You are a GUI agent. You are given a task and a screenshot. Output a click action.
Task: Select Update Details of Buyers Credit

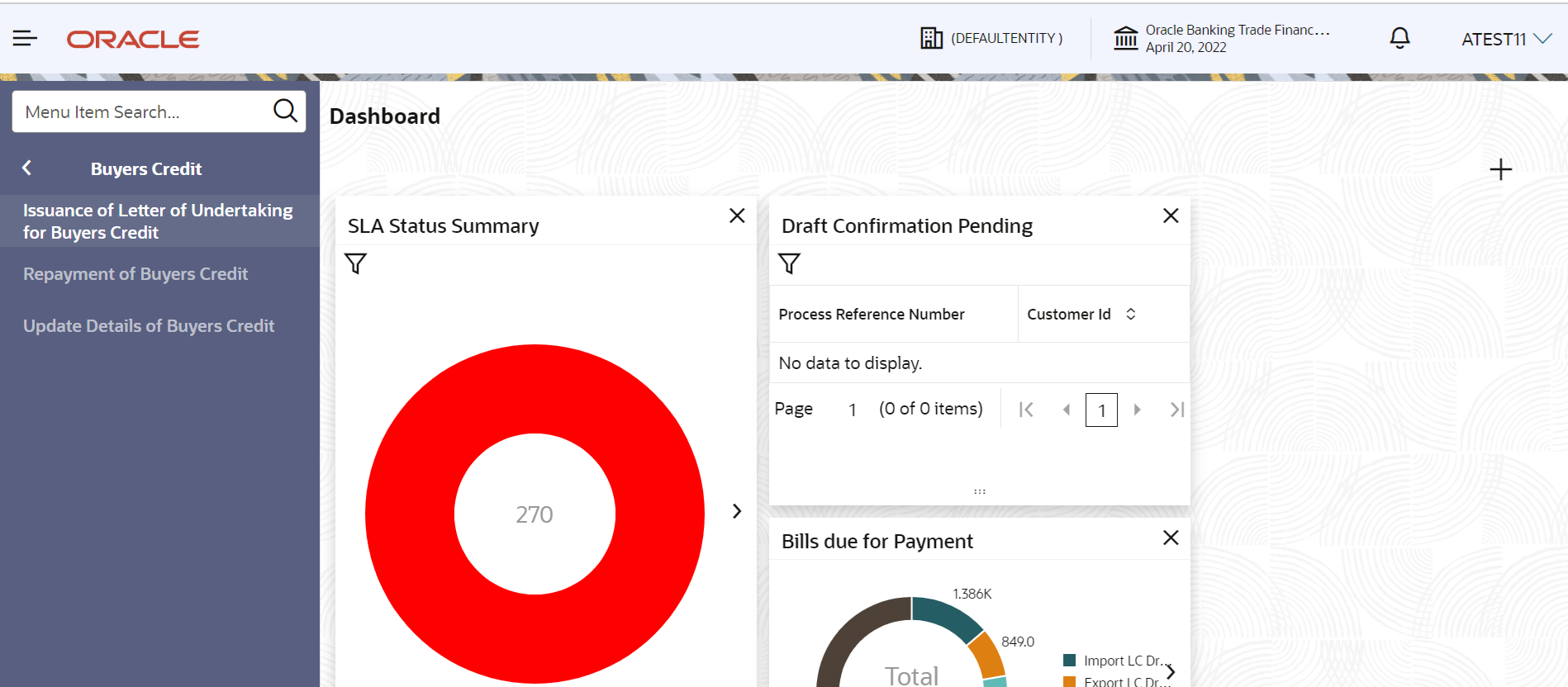coord(149,326)
